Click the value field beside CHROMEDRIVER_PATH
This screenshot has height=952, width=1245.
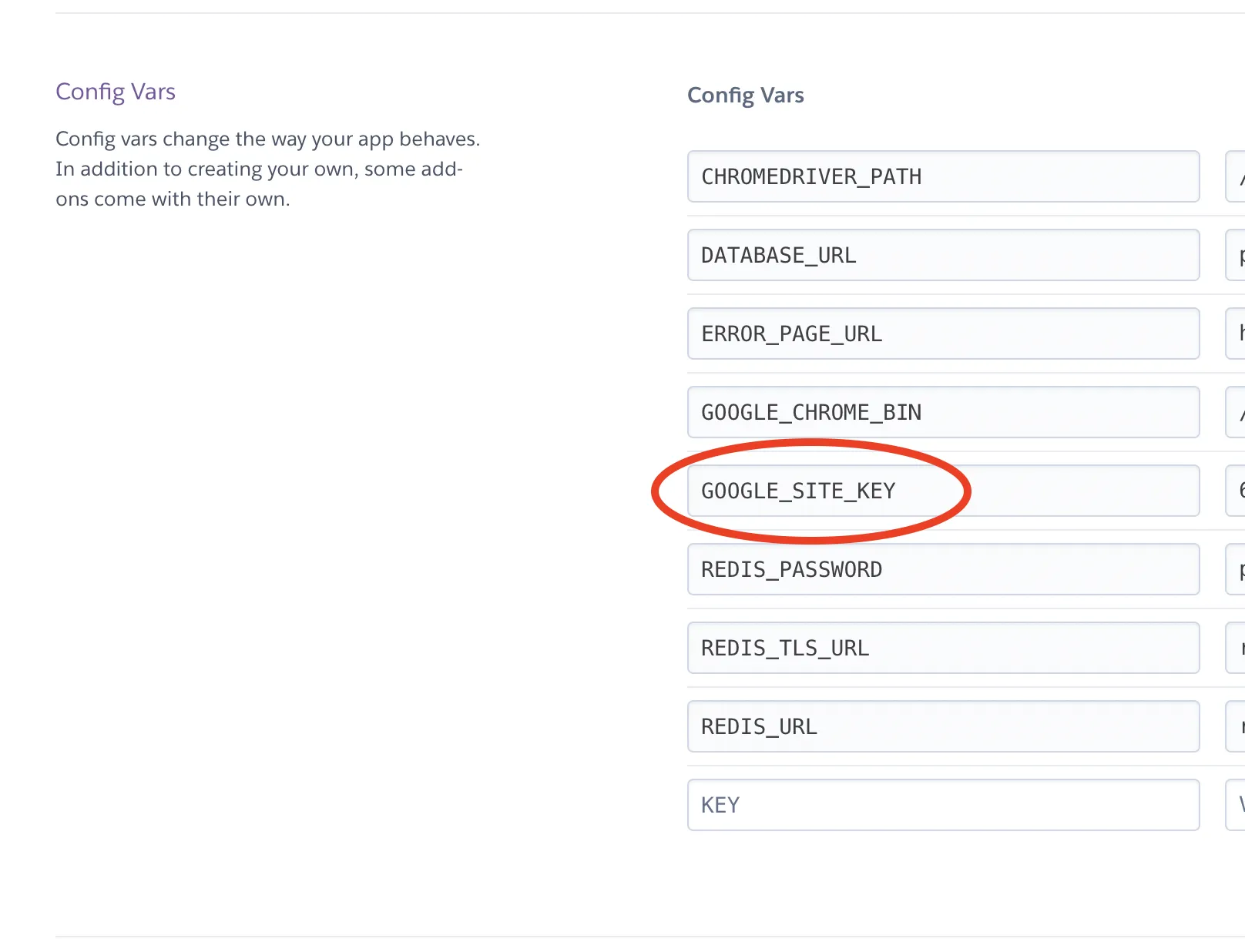1237,176
